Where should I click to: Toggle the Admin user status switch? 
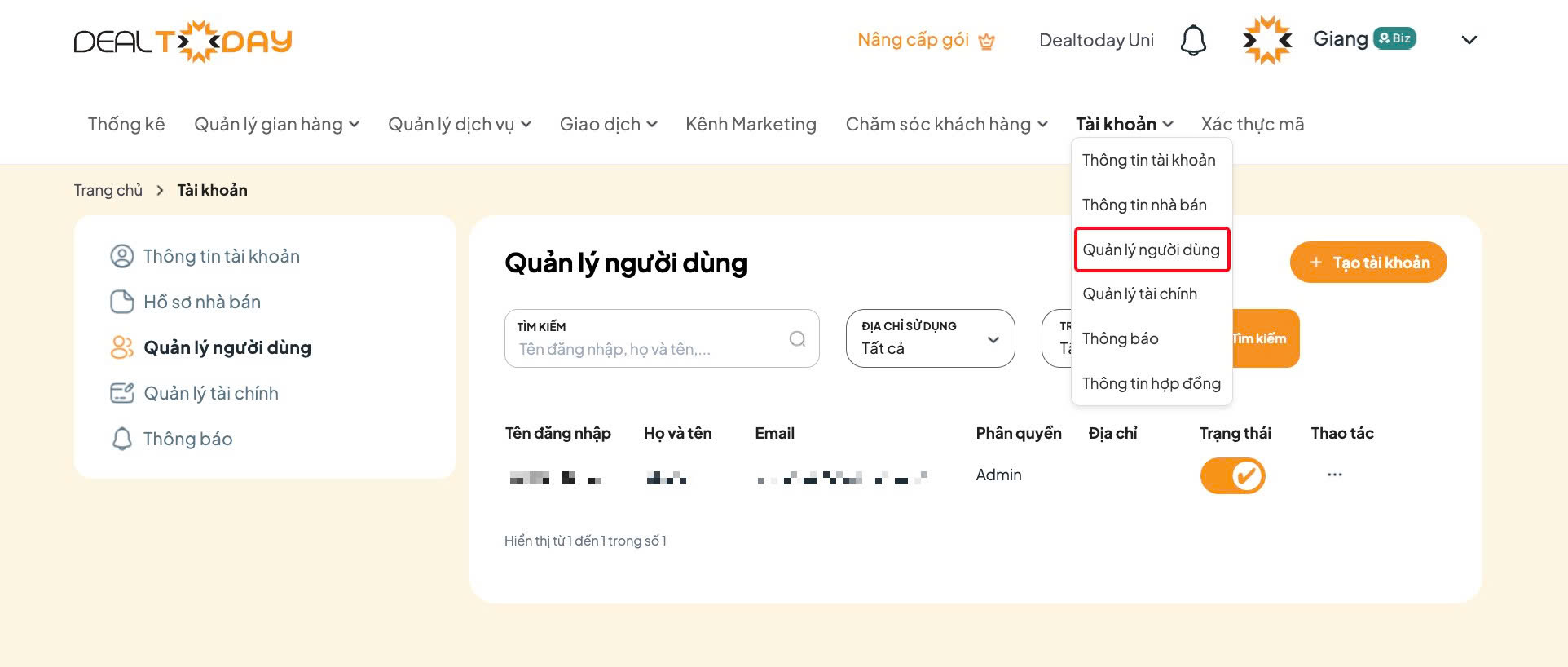1232,475
